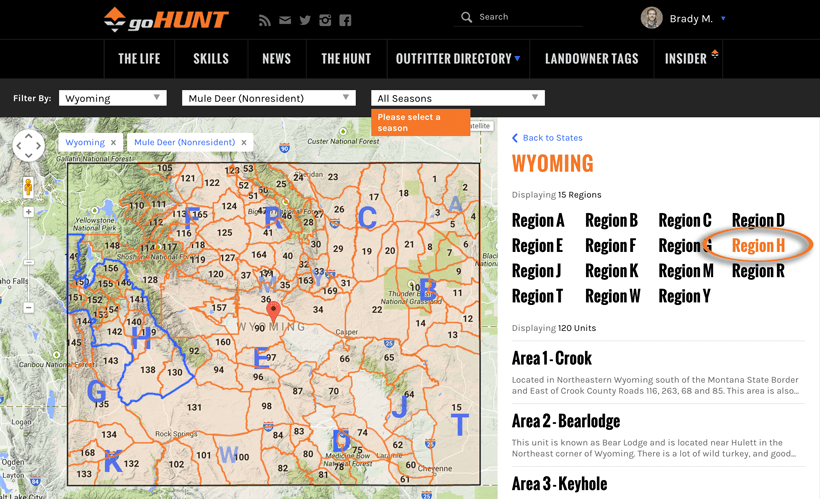Viewport: 820px width, 499px height.
Task: Open the Instagram icon
Action: [325, 20]
